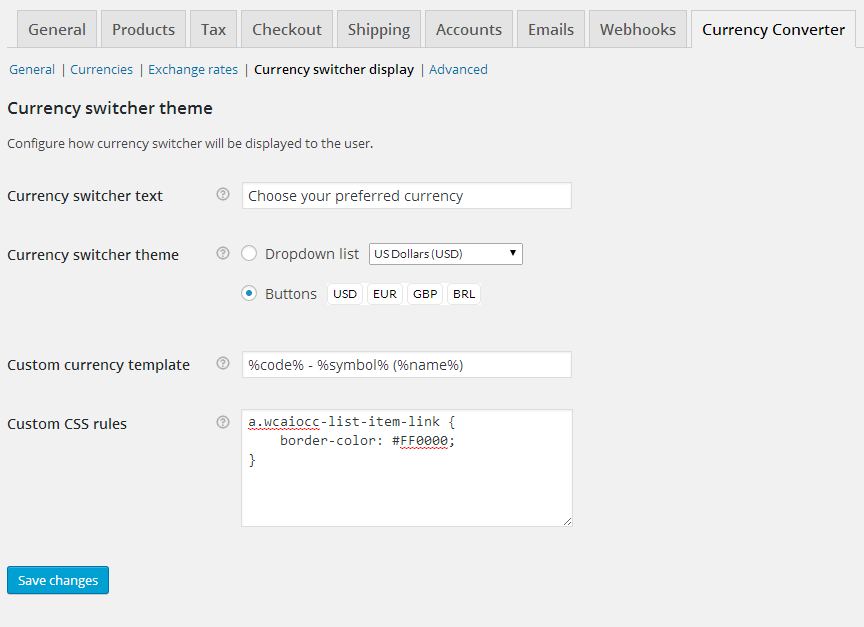Focus the Currency switcher text field
The height and width of the screenshot is (627, 864).
click(406, 196)
